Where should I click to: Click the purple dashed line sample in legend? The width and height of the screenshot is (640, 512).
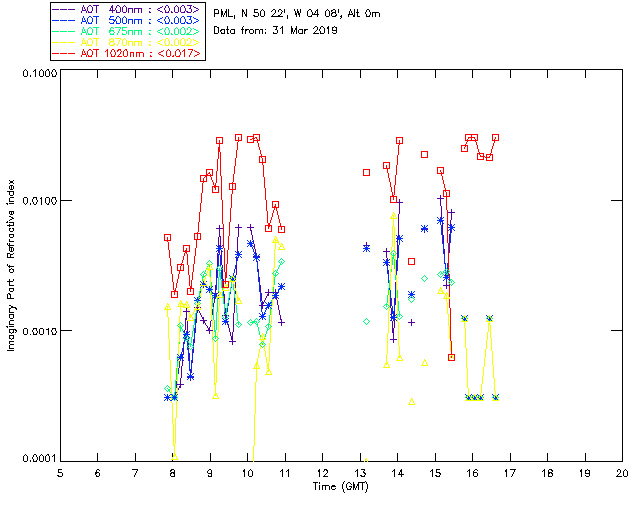click(64, 9)
